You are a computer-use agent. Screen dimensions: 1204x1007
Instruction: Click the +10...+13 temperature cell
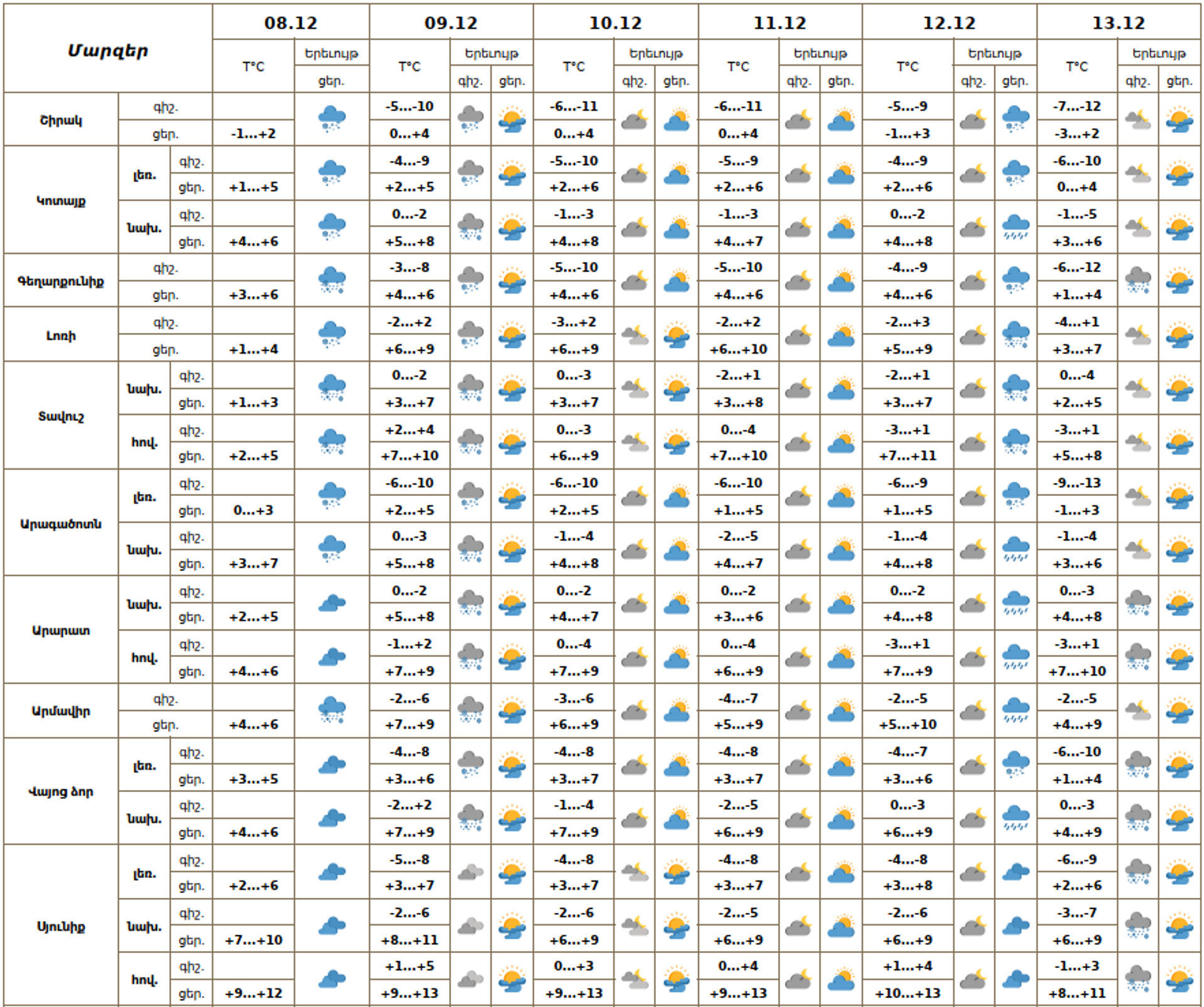coord(907,993)
